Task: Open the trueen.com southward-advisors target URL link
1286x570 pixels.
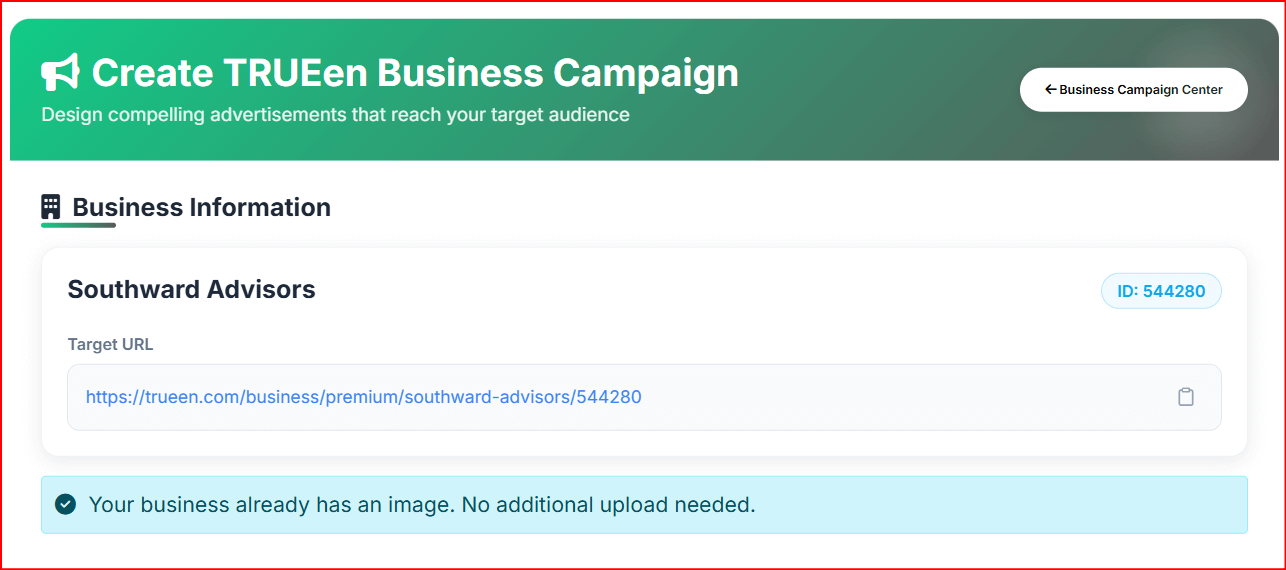Action: (x=364, y=397)
